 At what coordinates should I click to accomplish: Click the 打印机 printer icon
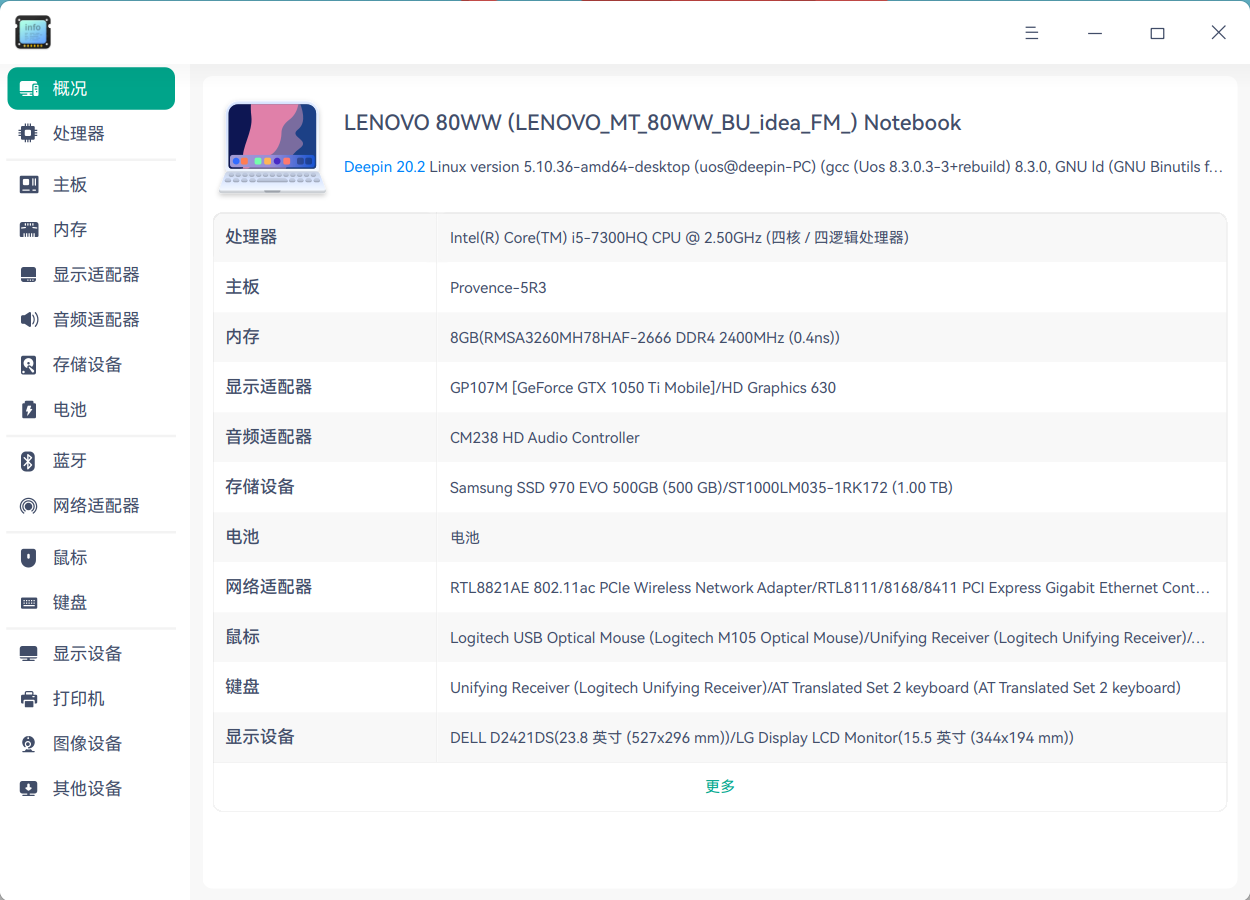coord(29,699)
